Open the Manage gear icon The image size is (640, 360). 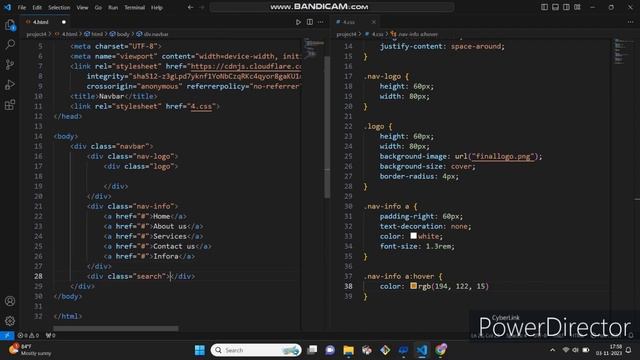click(x=10, y=321)
